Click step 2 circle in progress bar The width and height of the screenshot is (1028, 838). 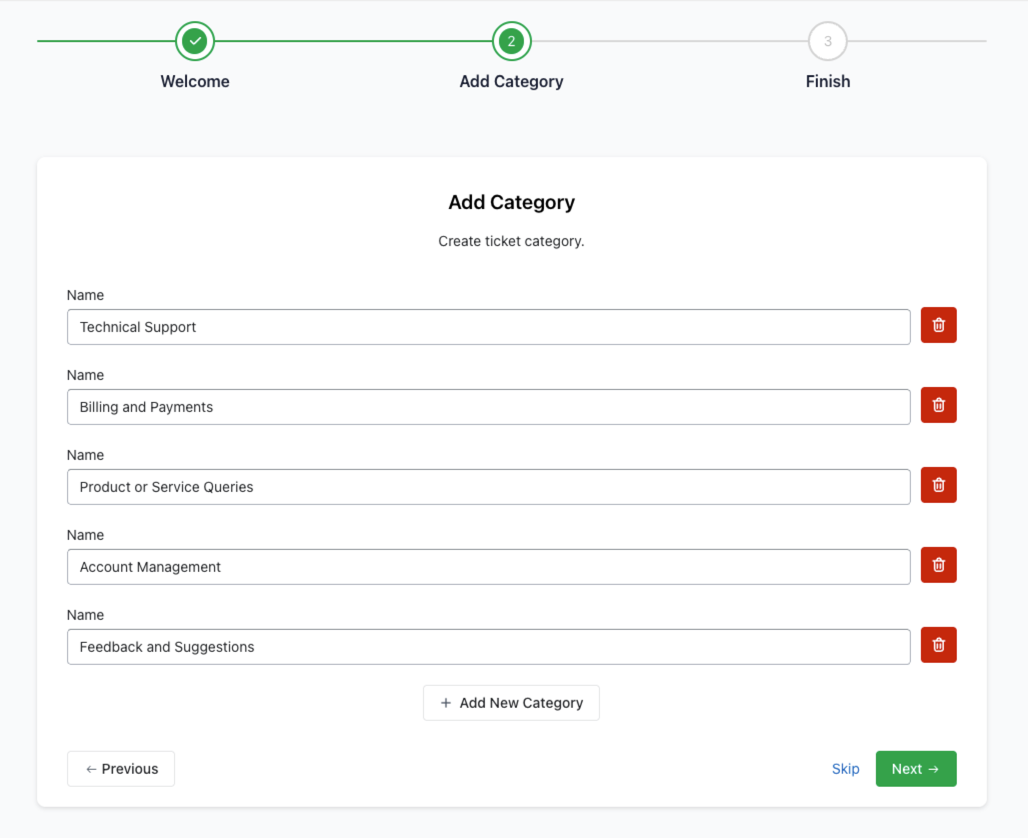tap(511, 41)
